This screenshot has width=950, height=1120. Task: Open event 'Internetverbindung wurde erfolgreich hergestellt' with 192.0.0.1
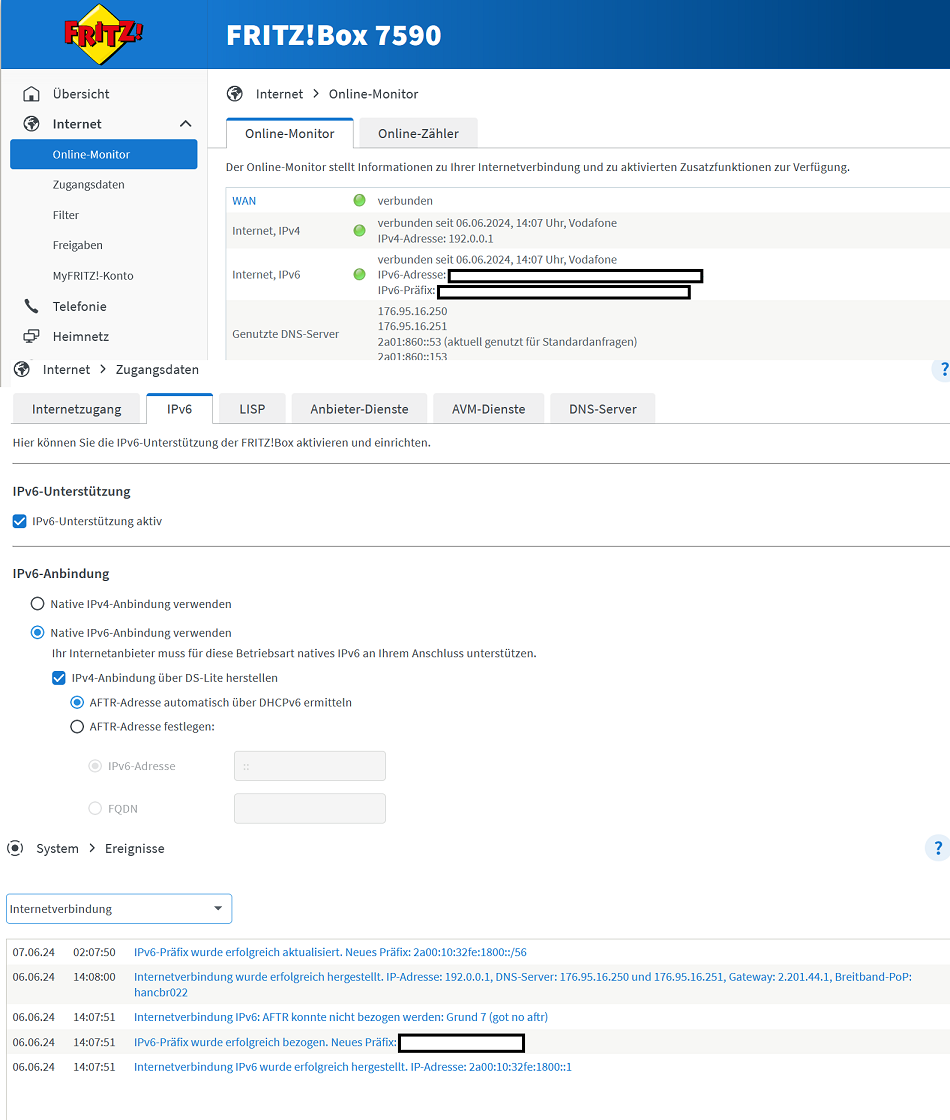522,984
